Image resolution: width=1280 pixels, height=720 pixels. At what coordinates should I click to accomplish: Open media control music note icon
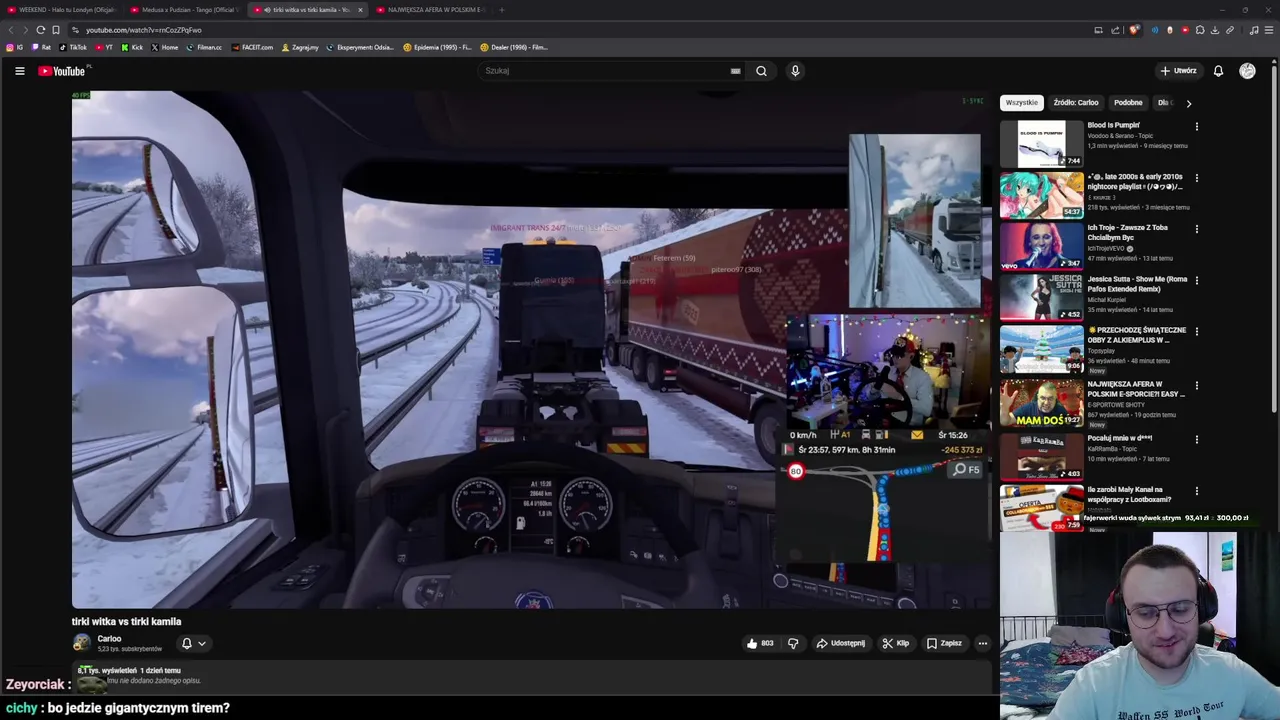[1255, 30]
